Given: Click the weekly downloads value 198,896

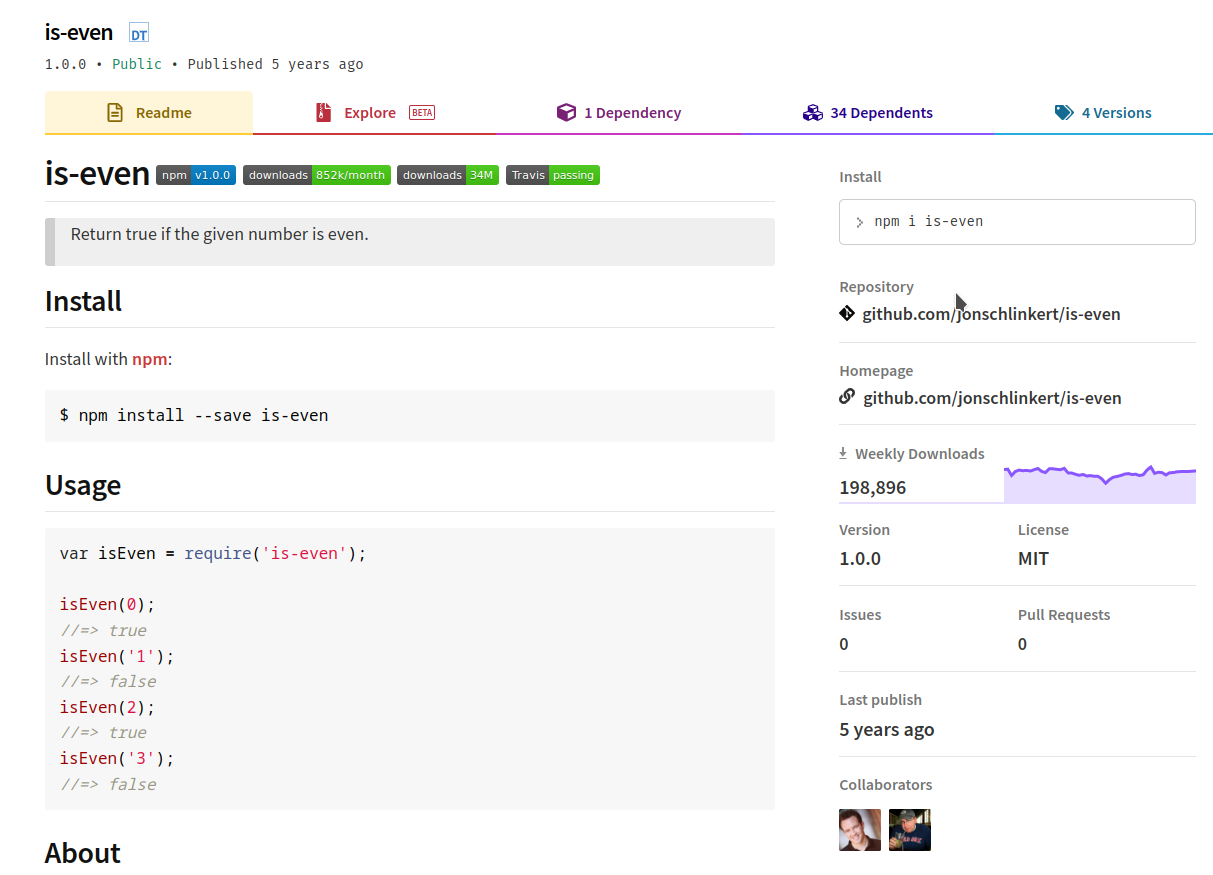Looking at the screenshot, I should click(873, 488).
